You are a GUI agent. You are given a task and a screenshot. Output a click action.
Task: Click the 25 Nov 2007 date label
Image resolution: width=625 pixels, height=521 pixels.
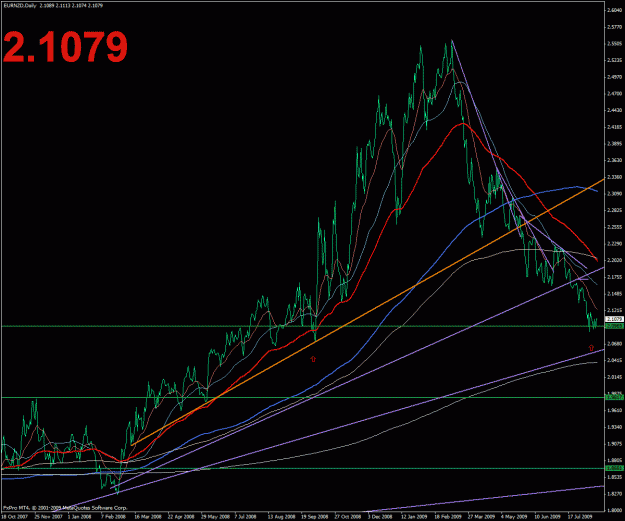pyautogui.click(x=48, y=517)
